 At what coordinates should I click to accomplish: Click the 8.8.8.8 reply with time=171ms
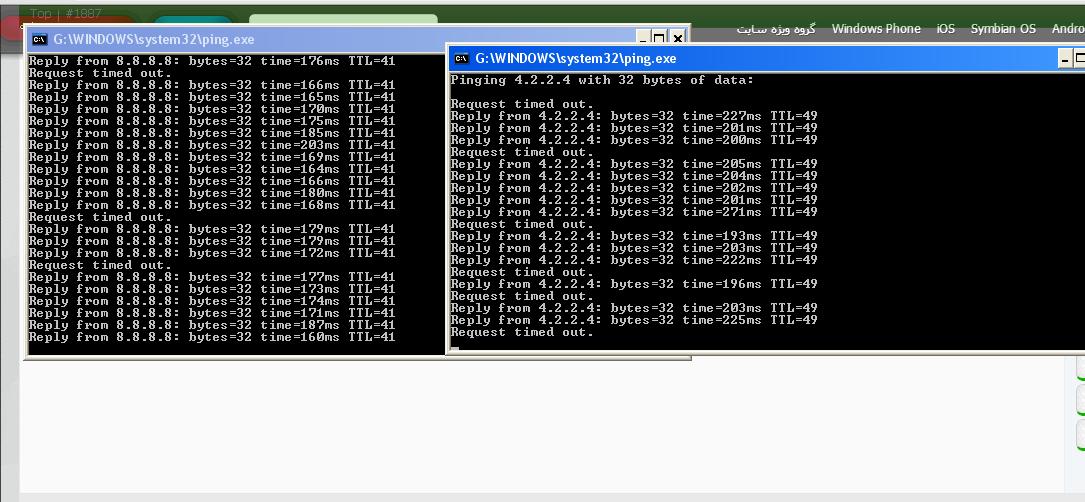coord(212,313)
